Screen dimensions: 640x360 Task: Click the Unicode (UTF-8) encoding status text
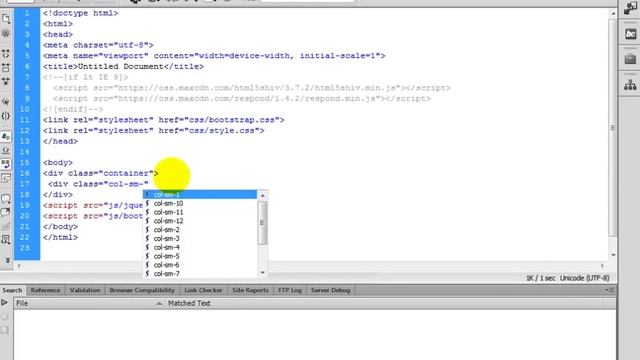[x=584, y=278]
